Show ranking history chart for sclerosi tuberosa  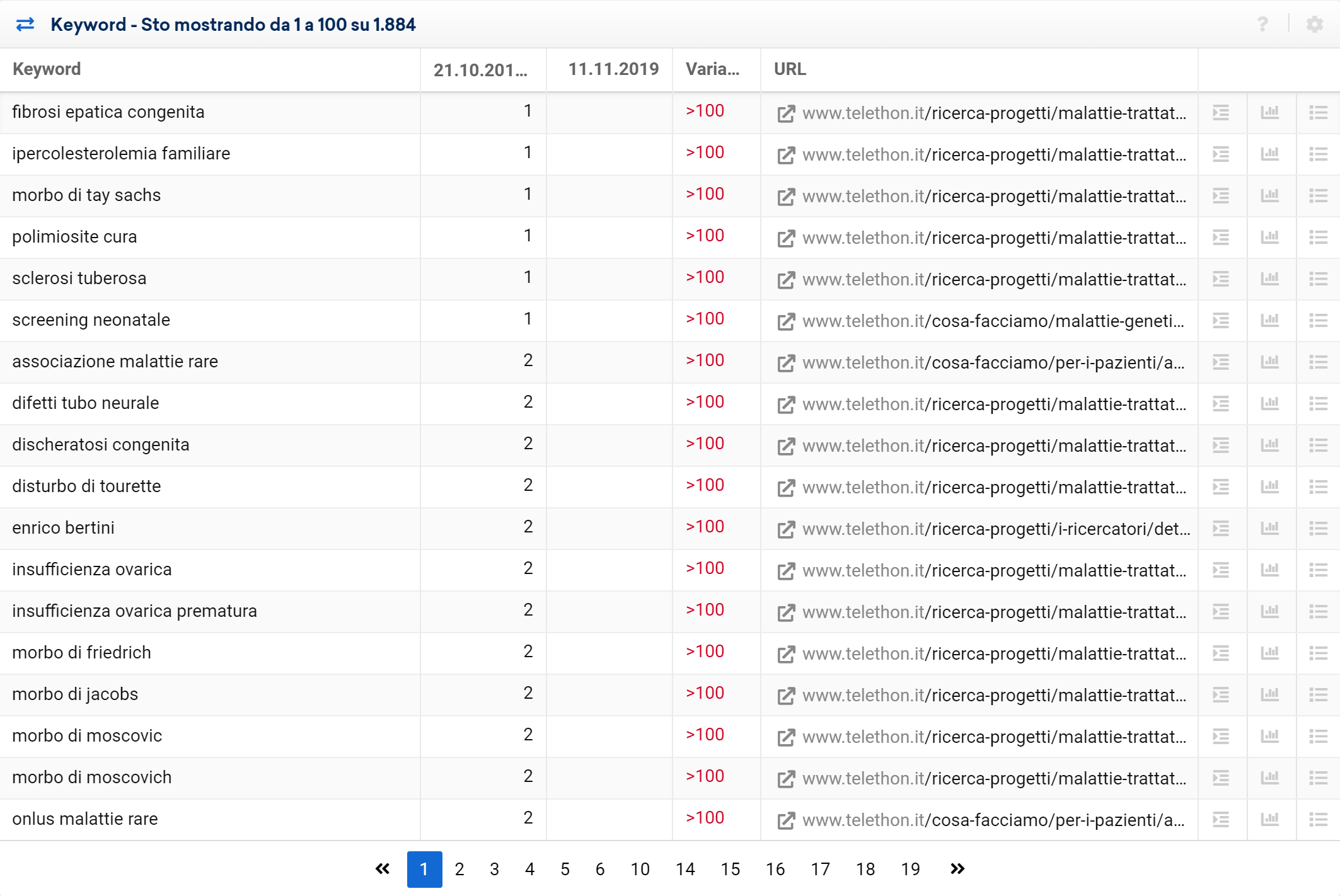1270,279
